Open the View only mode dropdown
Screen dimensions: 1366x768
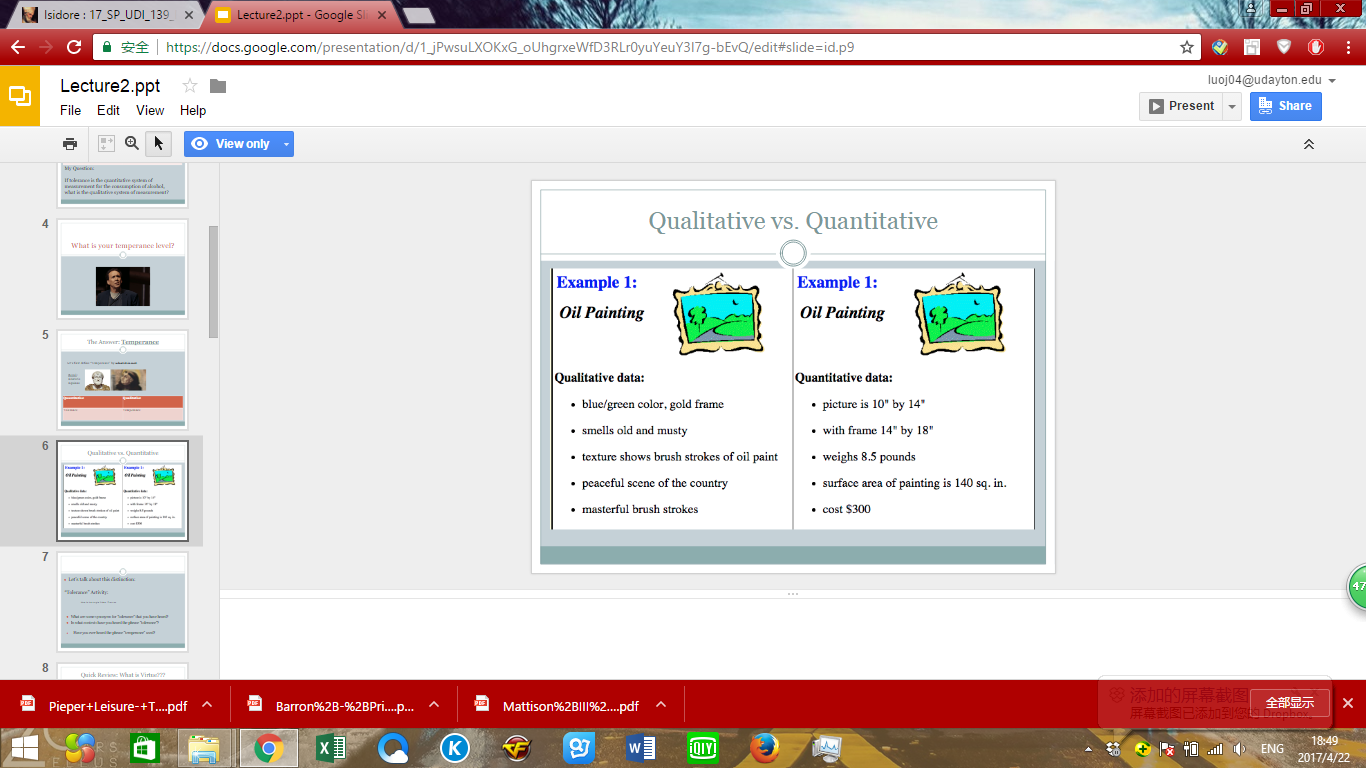click(x=287, y=144)
